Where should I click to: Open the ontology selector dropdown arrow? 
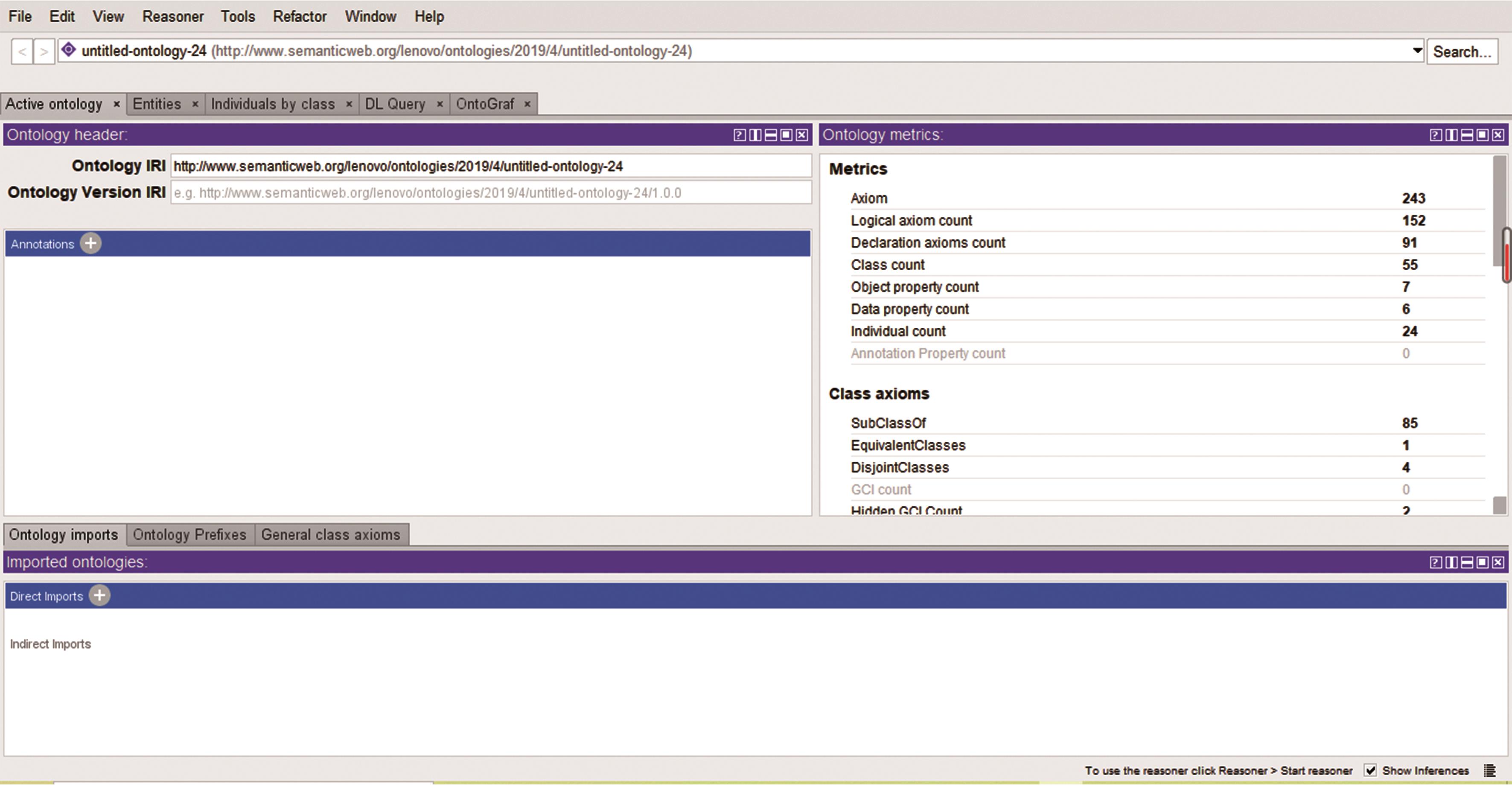tap(1417, 50)
